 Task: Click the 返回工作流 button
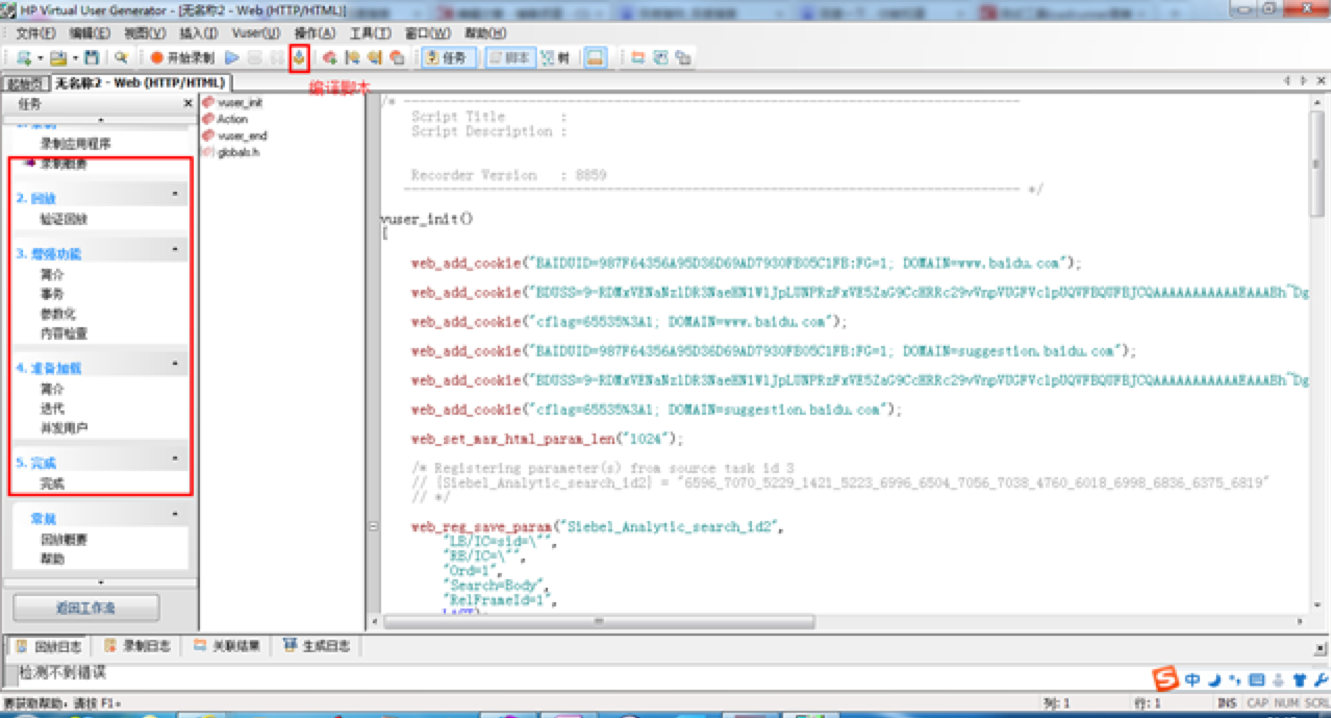click(86, 608)
